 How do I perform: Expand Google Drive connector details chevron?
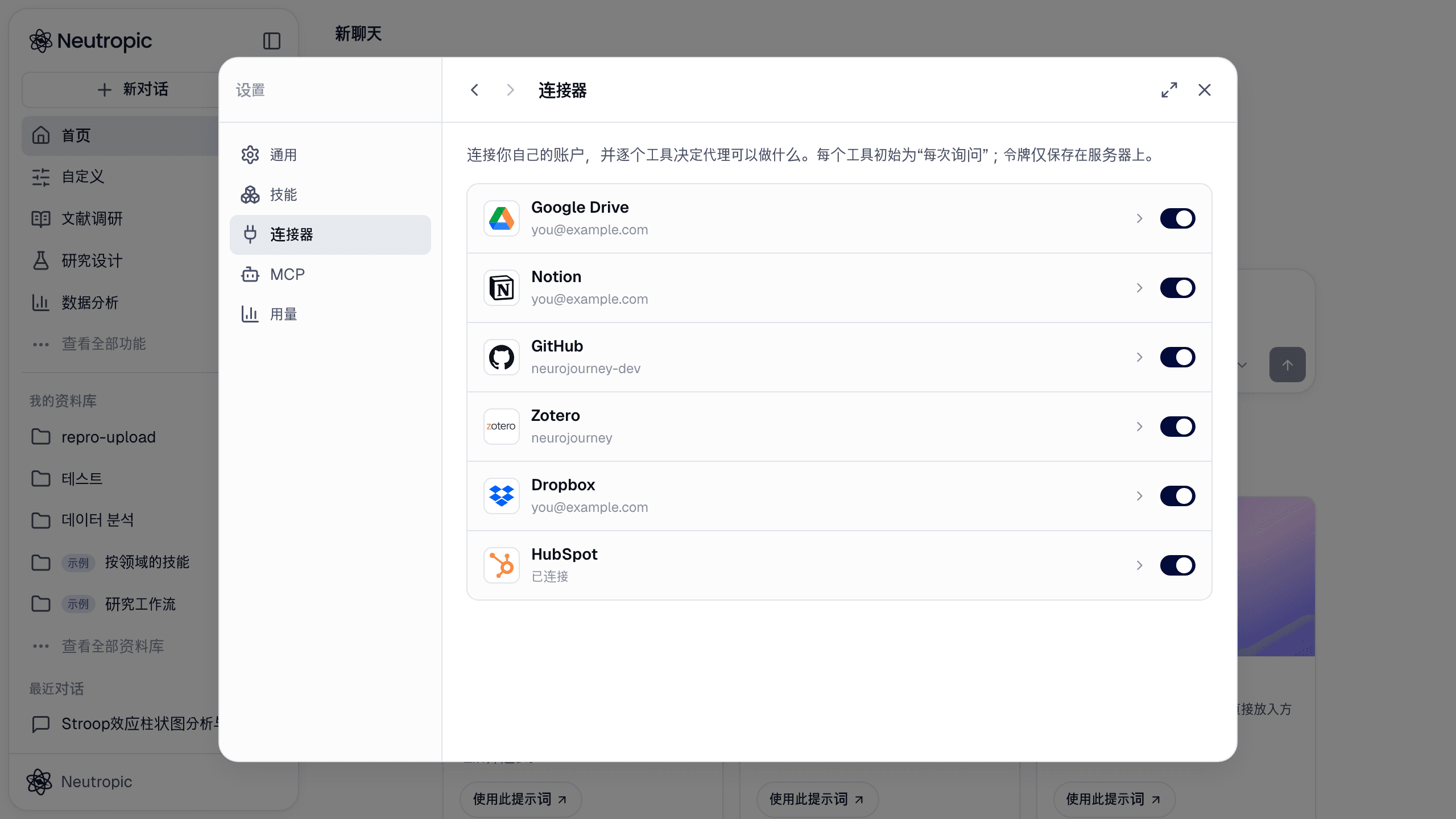click(x=1139, y=218)
